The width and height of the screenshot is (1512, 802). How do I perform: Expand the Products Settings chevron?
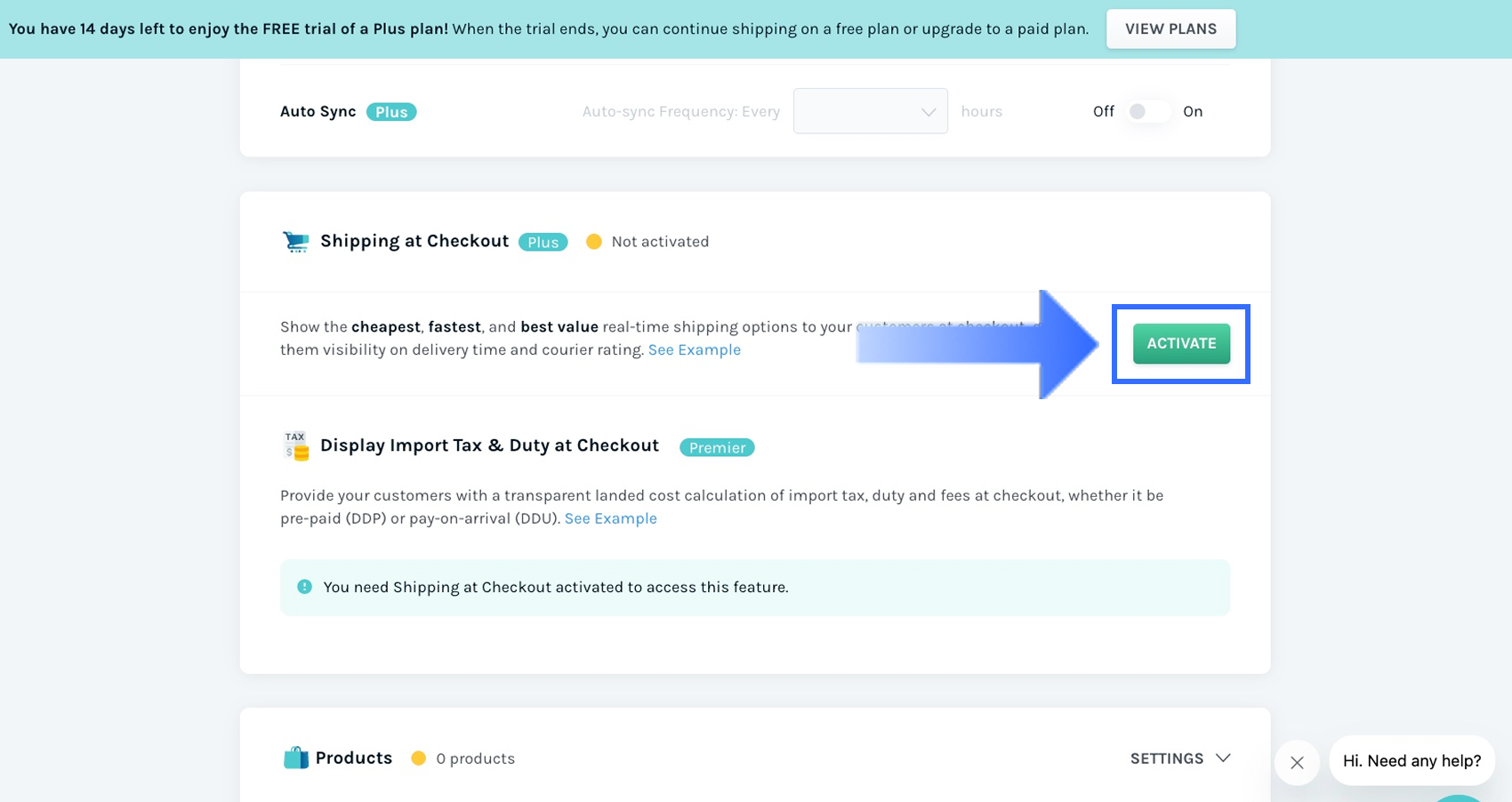click(1223, 758)
